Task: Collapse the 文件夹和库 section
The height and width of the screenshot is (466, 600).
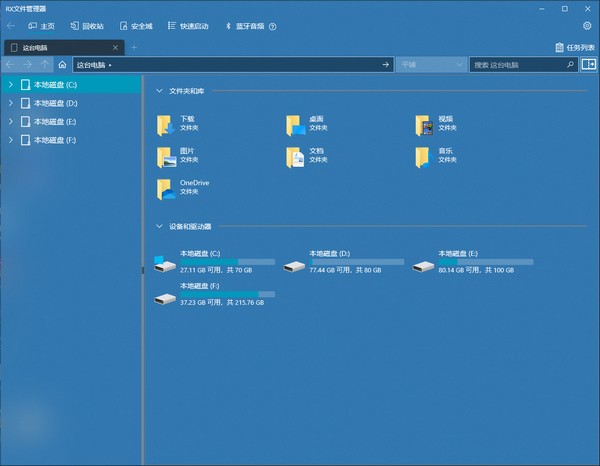Action: pyautogui.click(x=159, y=91)
